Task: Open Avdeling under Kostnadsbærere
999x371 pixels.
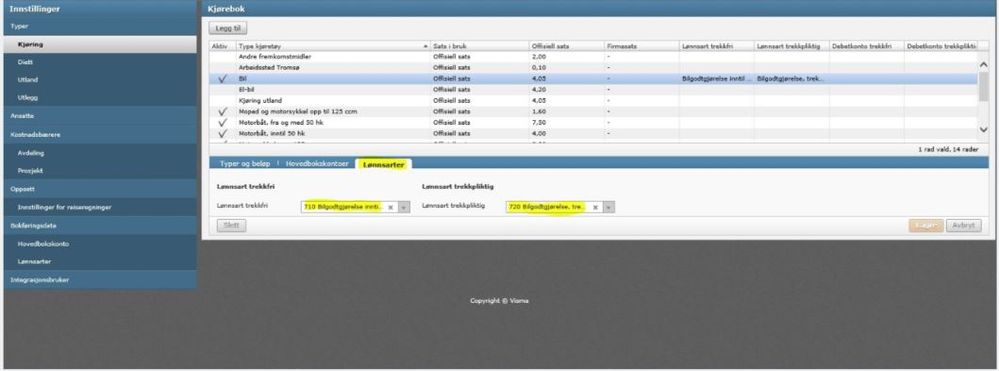Action: (x=100, y=153)
